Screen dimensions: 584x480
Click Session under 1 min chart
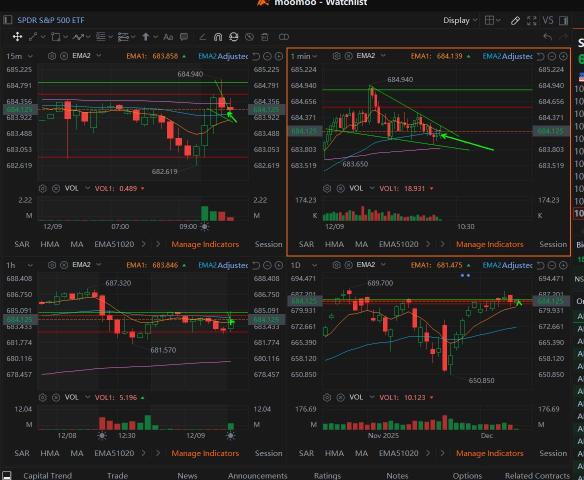pyautogui.click(x=553, y=244)
